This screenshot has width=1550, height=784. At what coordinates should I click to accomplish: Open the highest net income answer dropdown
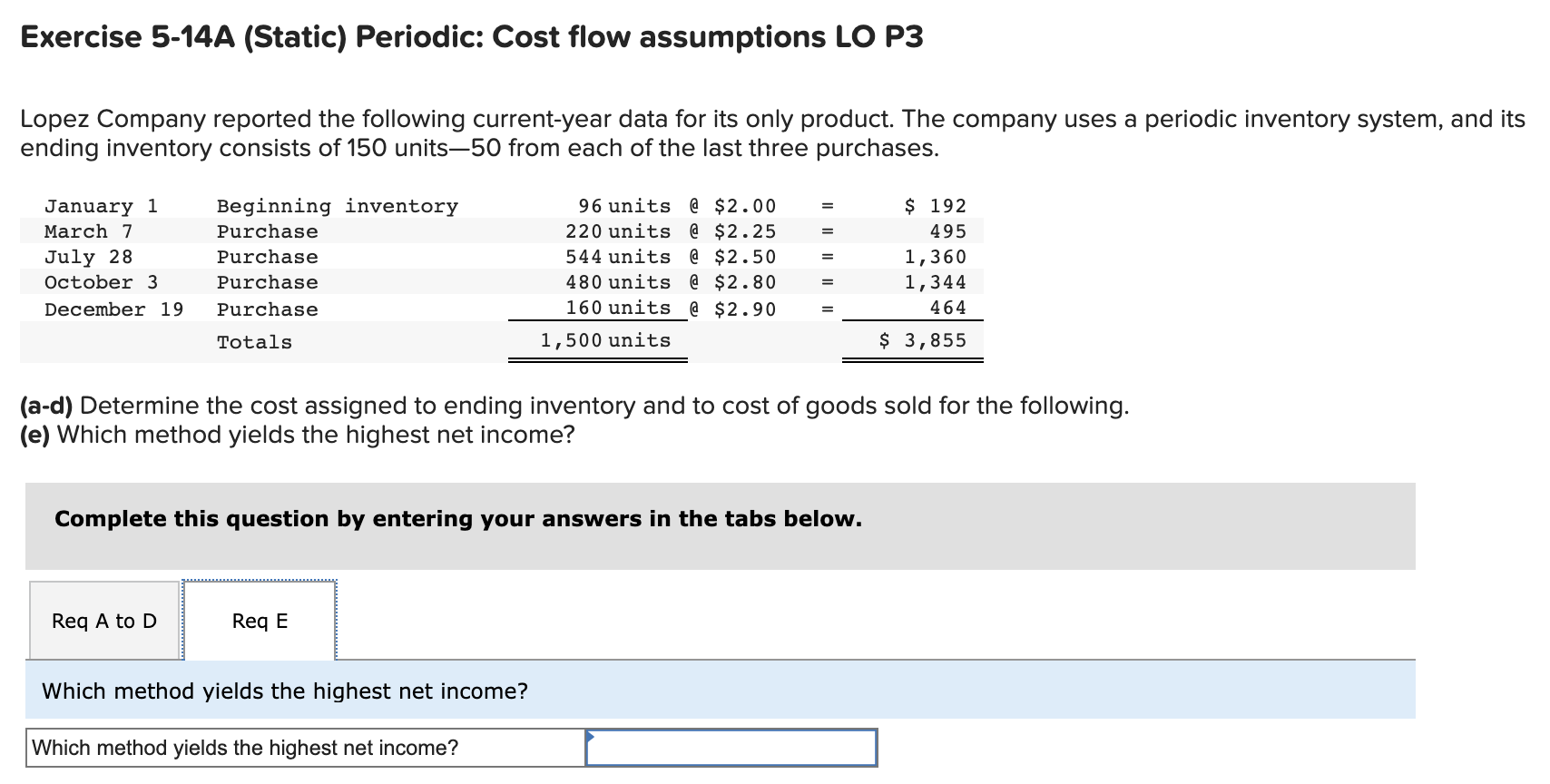click(x=731, y=748)
